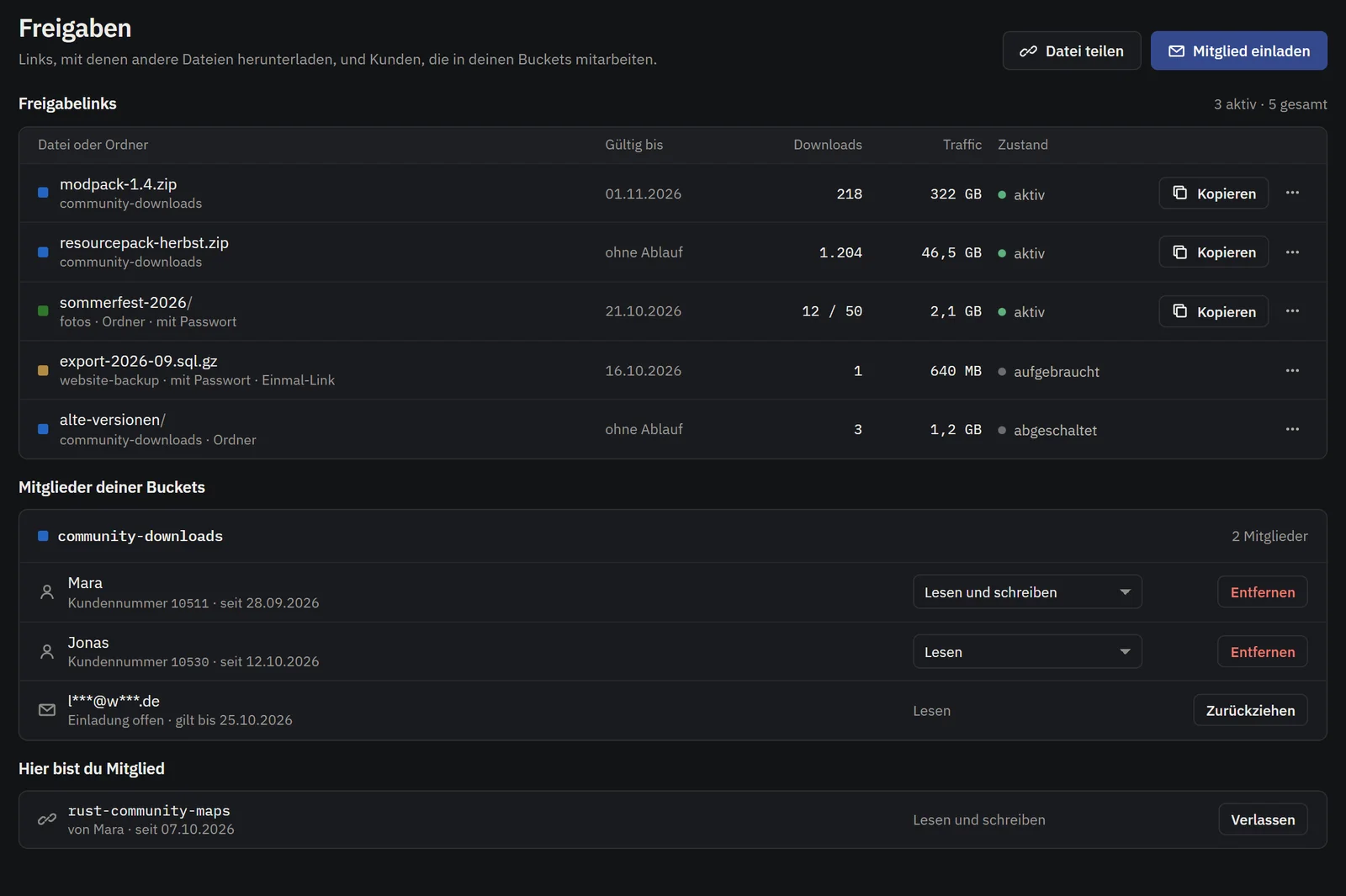Click the 3 aktiv · 5 gesamt counter
This screenshot has width=1346, height=896.
pyautogui.click(x=1270, y=104)
